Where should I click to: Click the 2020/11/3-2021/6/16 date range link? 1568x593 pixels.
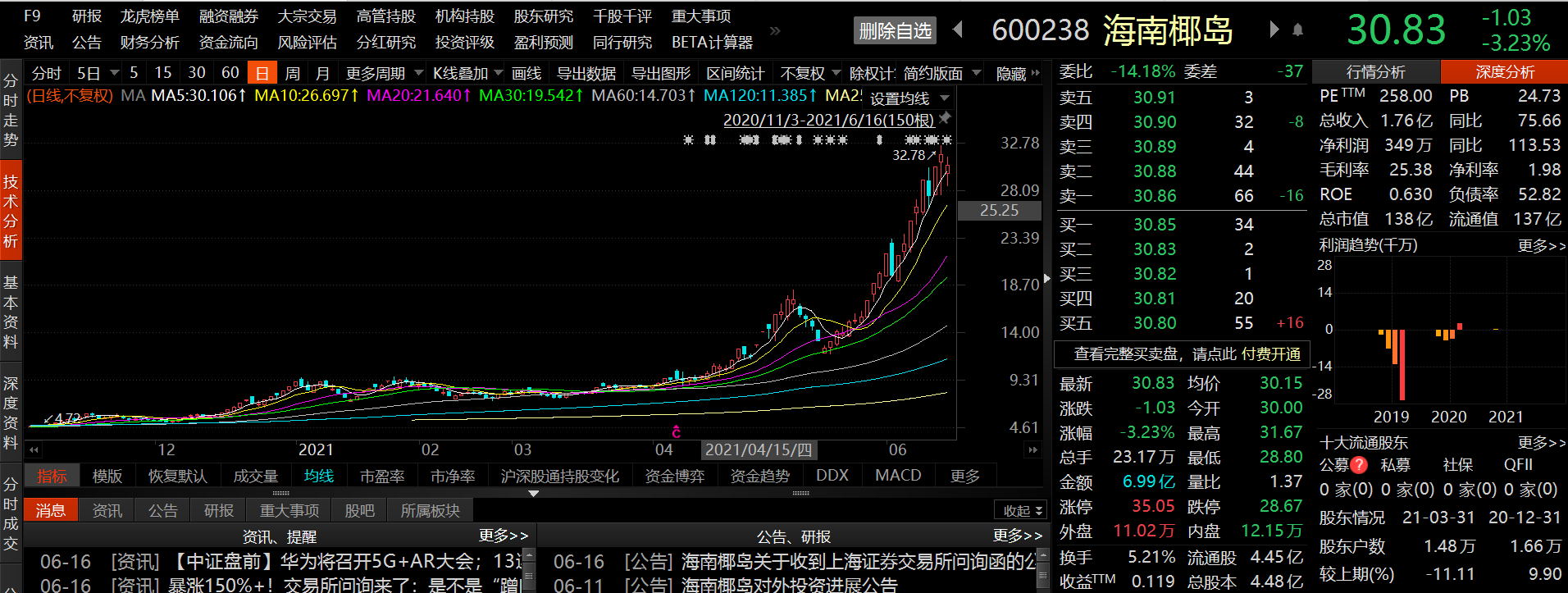[x=828, y=120]
